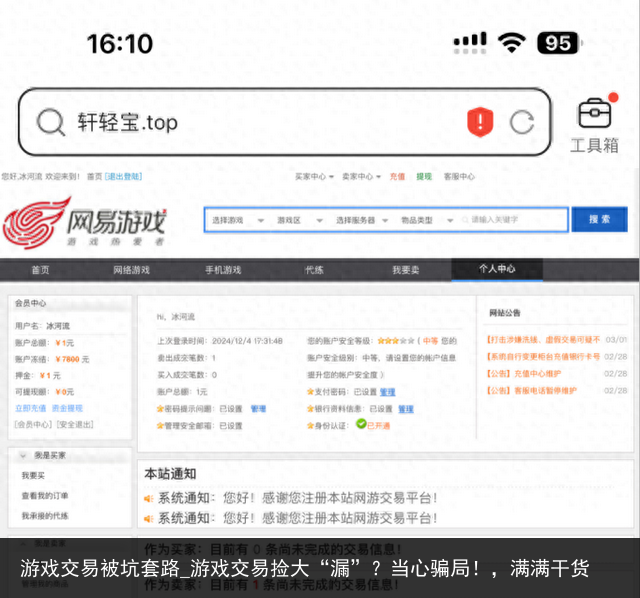Go to the 网络游戏 navigation tab
Viewport: 640px width, 598px height.
pos(131,270)
